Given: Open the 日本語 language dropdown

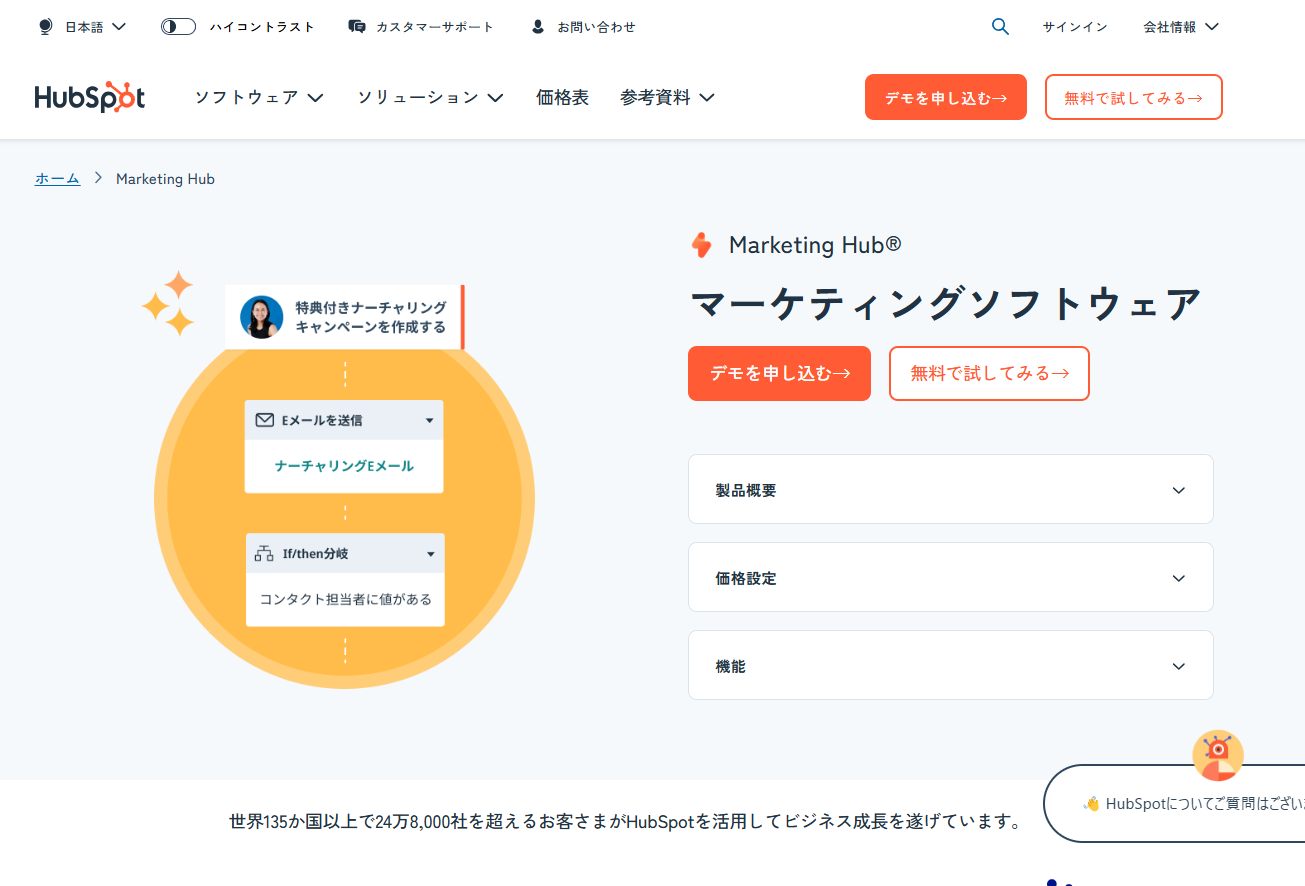Looking at the screenshot, I should tap(95, 27).
